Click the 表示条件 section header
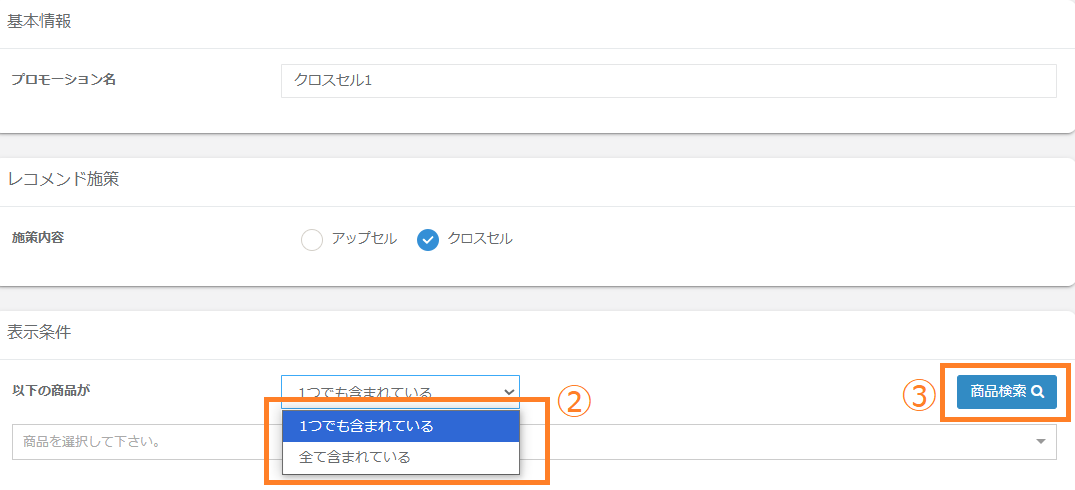Image resolution: width=1075 pixels, height=490 pixels. [x=39, y=333]
